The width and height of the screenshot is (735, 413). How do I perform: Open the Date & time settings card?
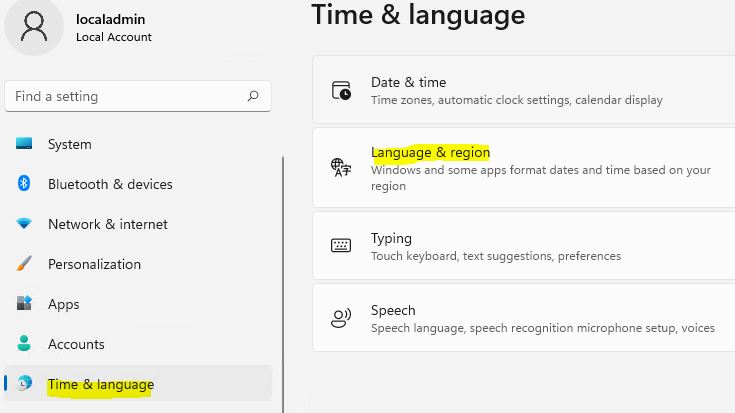click(x=524, y=90)
